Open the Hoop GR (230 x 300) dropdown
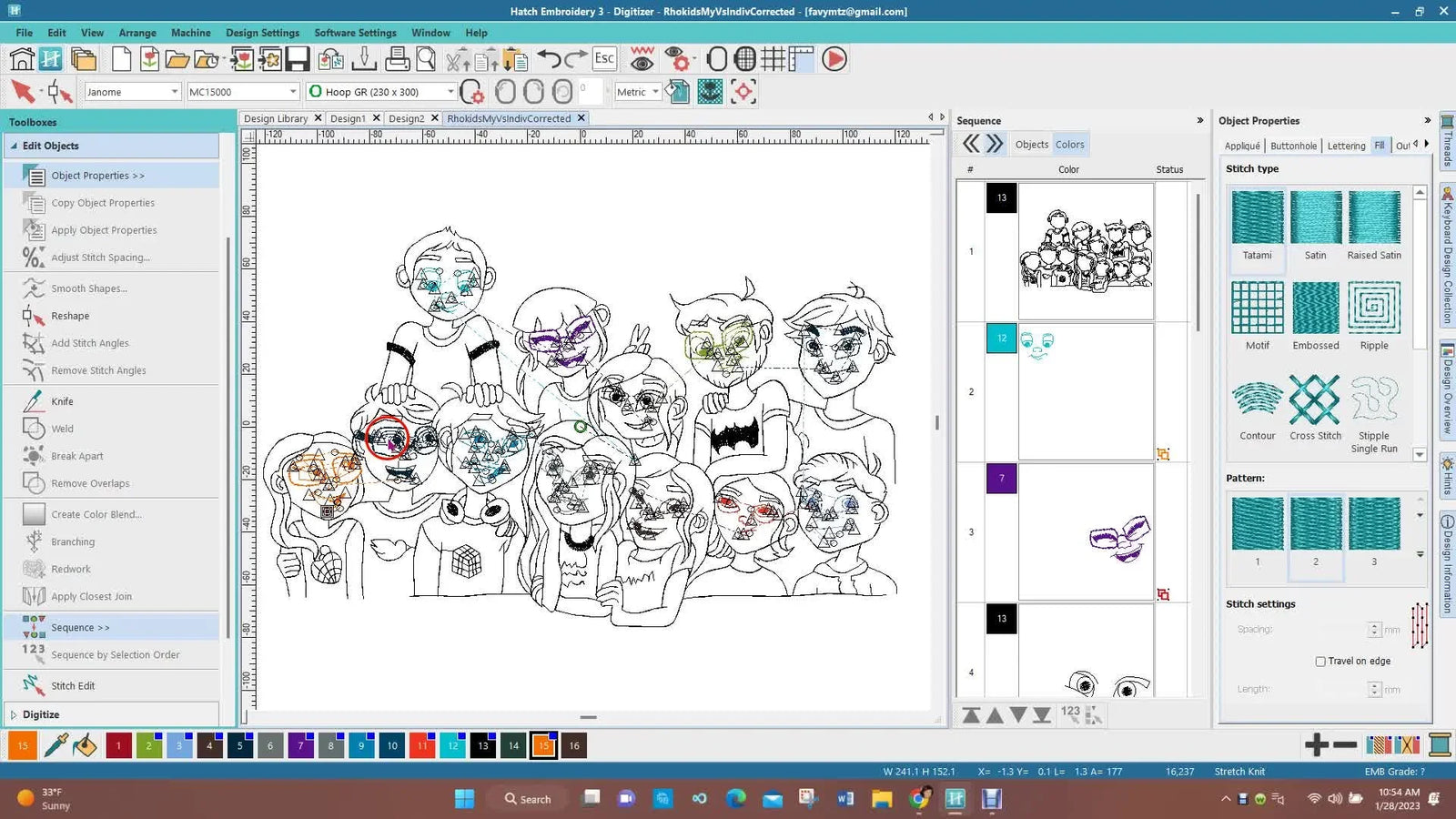This screenshot has height=819, width=1456. coord(450,92)
